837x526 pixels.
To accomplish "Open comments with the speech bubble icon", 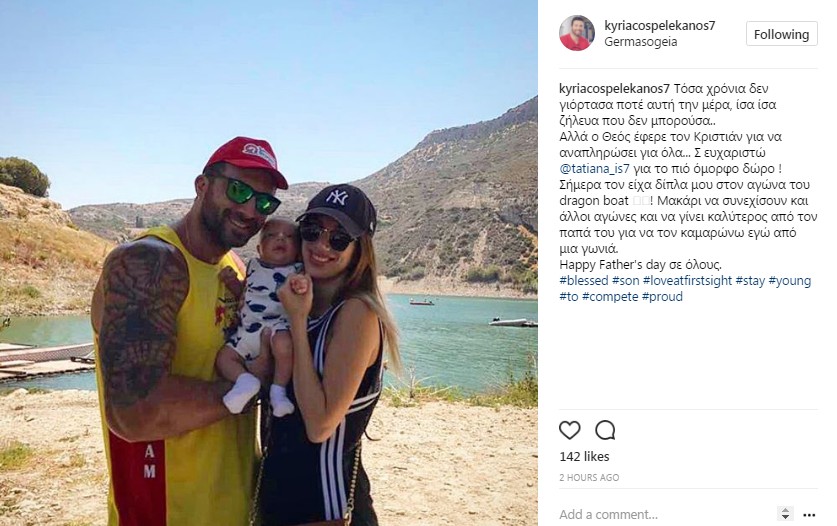I will [605, 430].
